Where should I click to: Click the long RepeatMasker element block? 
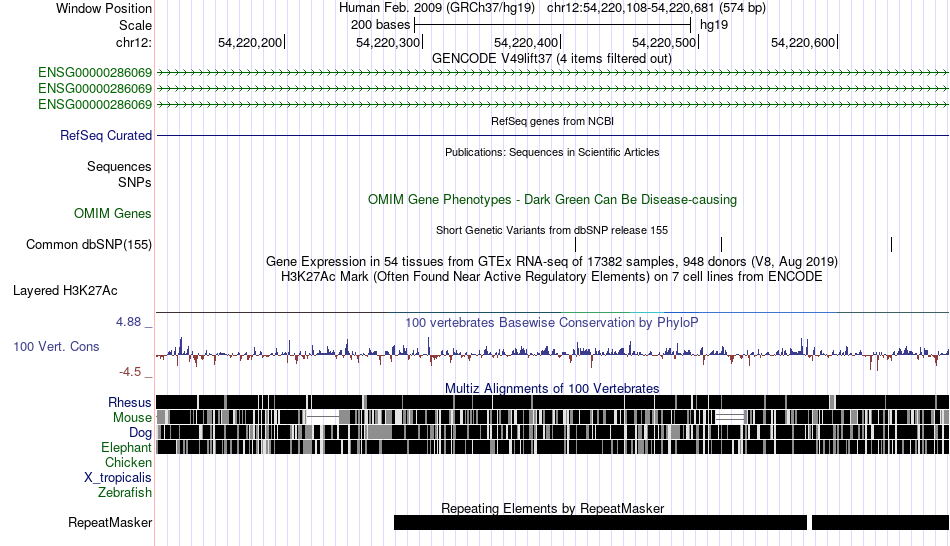[600, 522]
